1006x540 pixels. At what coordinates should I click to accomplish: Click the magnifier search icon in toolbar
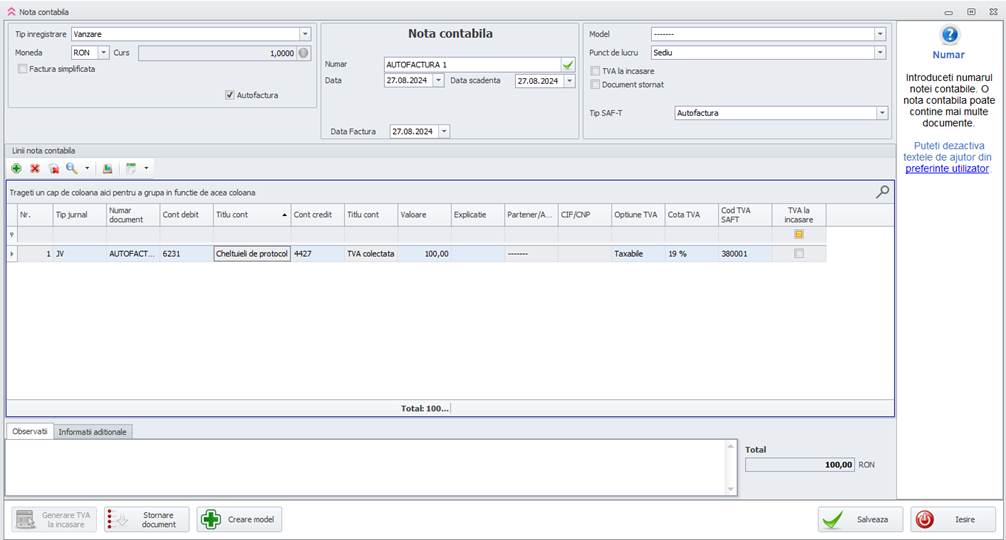[x=72, y=169]
